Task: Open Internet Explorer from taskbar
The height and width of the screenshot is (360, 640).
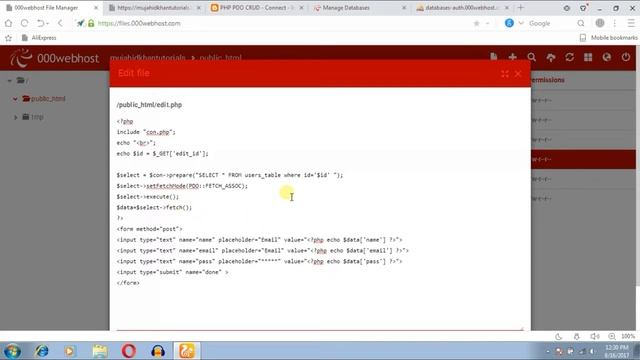Action: pyautogui.click(x=42, y=351)
